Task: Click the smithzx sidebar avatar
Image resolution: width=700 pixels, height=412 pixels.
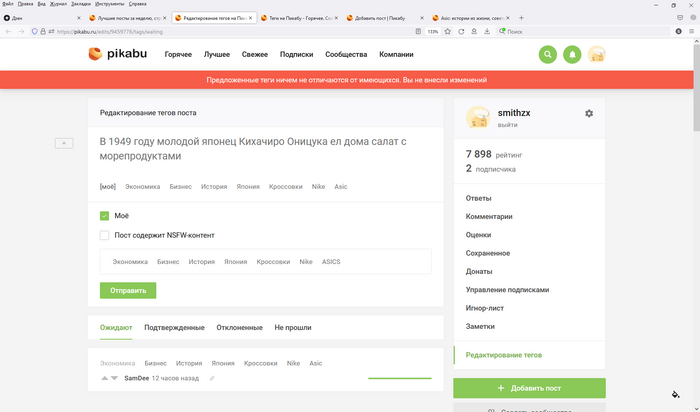Action: coord(478,117)
